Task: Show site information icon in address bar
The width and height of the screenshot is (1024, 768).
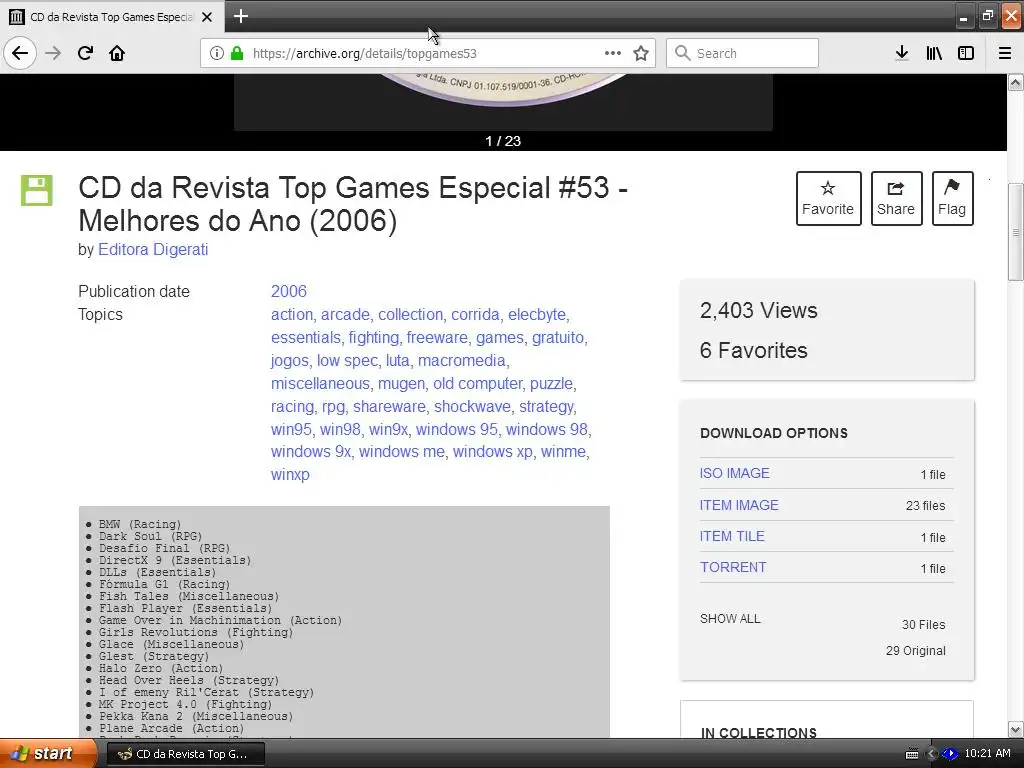Action: click(x=217, y=53)
